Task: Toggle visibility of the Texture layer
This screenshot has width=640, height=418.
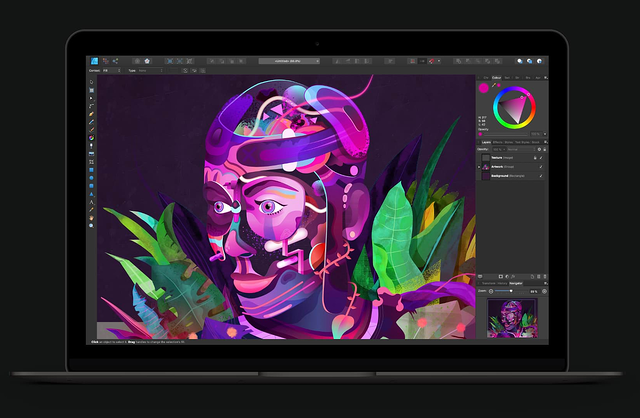Action: [x=542, y=158]
